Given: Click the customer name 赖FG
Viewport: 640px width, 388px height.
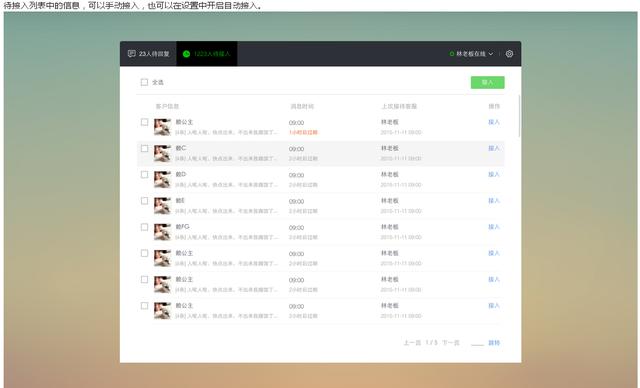Looking at the screenshot, I should click(x=182, y=226).
